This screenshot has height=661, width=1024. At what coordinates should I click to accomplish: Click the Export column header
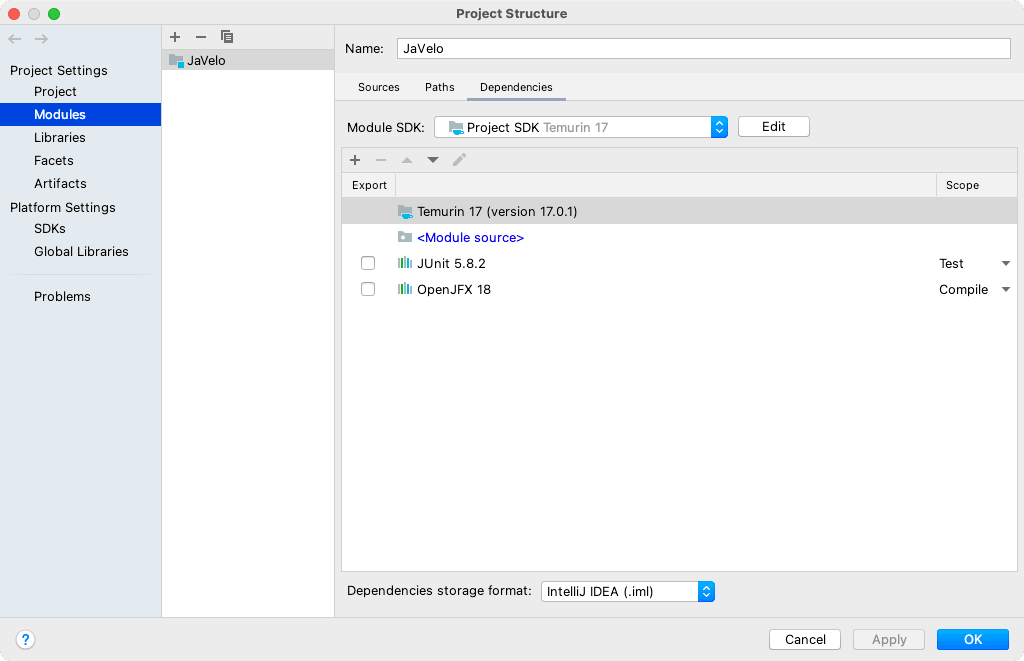point(369,185)
